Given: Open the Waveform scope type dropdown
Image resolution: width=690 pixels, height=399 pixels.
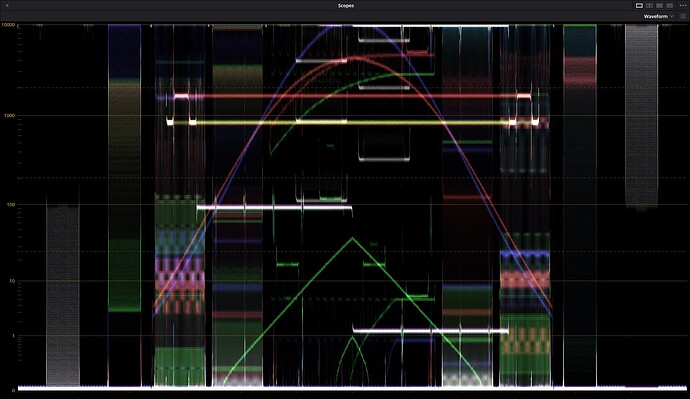Looking at the screenshot, I should (658, 16).
